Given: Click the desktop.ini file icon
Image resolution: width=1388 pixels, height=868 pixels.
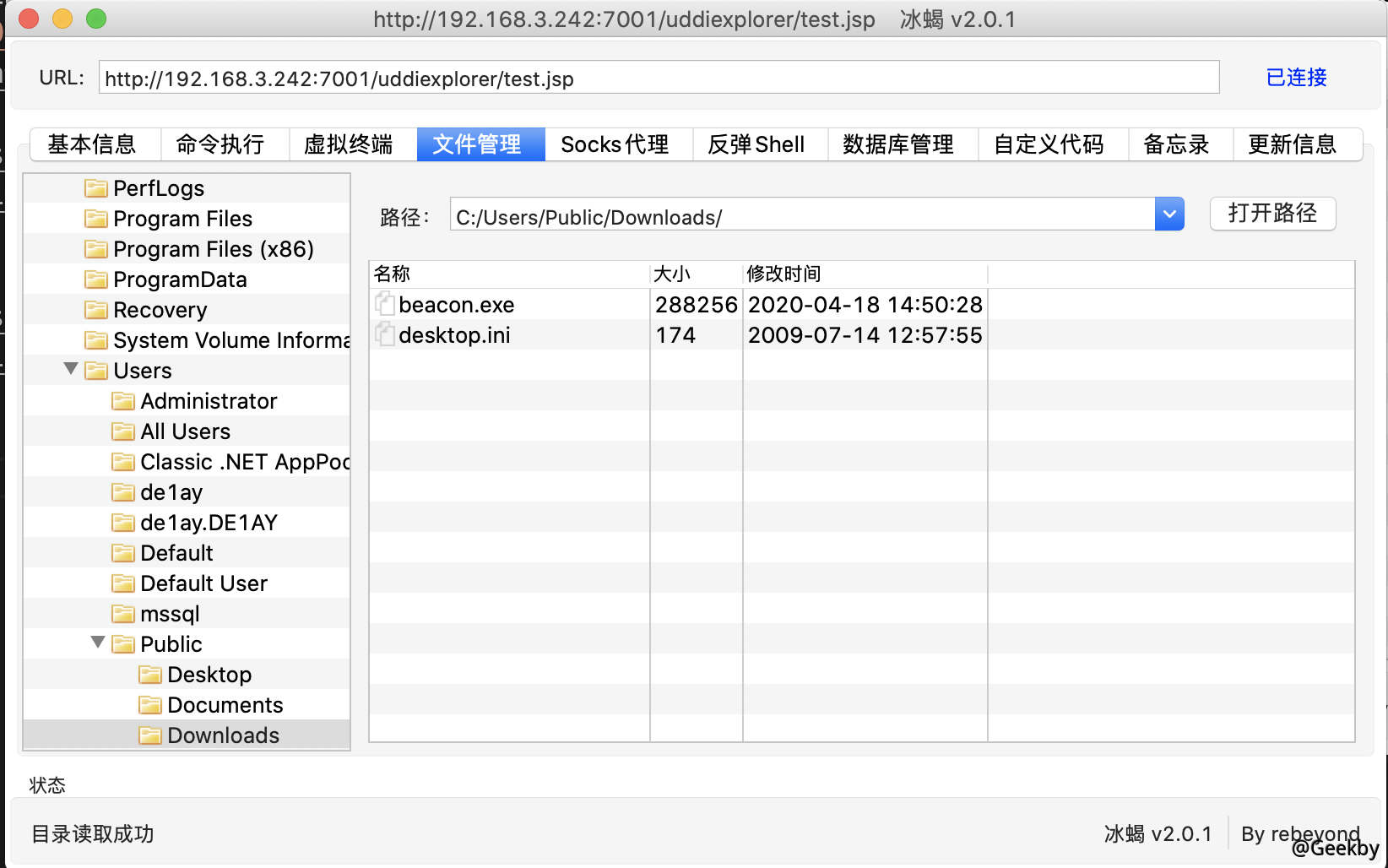Looking at the screenshot, I should coord(385,334).
